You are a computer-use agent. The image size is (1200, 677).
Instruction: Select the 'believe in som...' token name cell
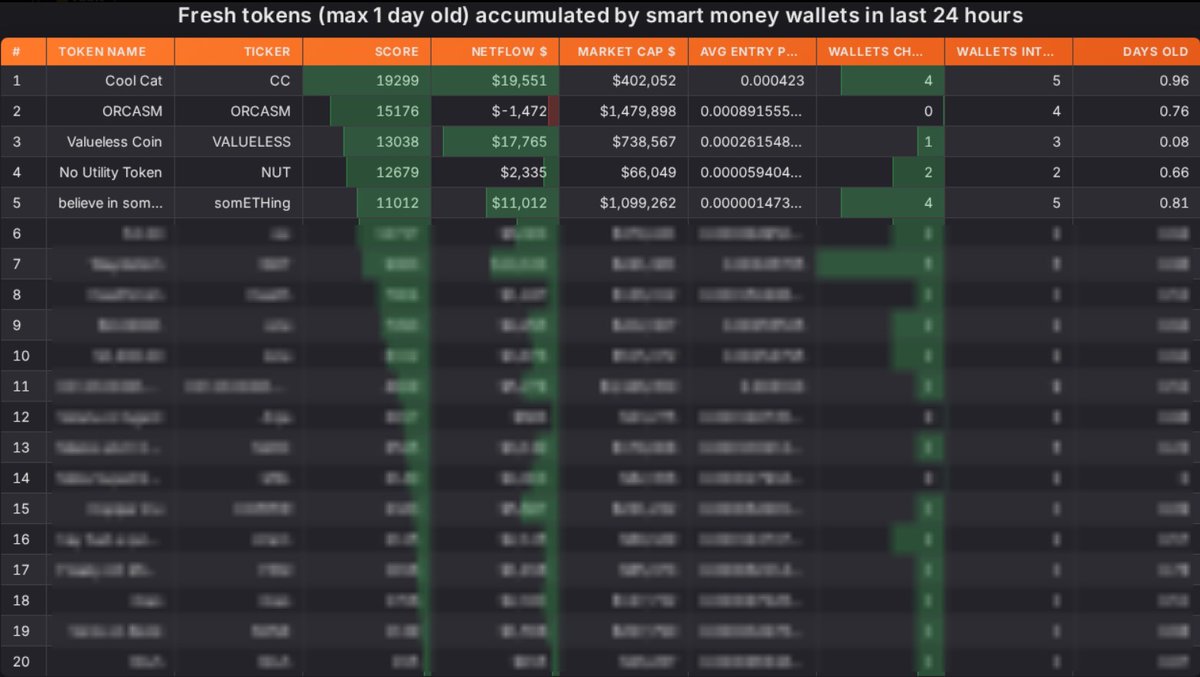(110, 203)
